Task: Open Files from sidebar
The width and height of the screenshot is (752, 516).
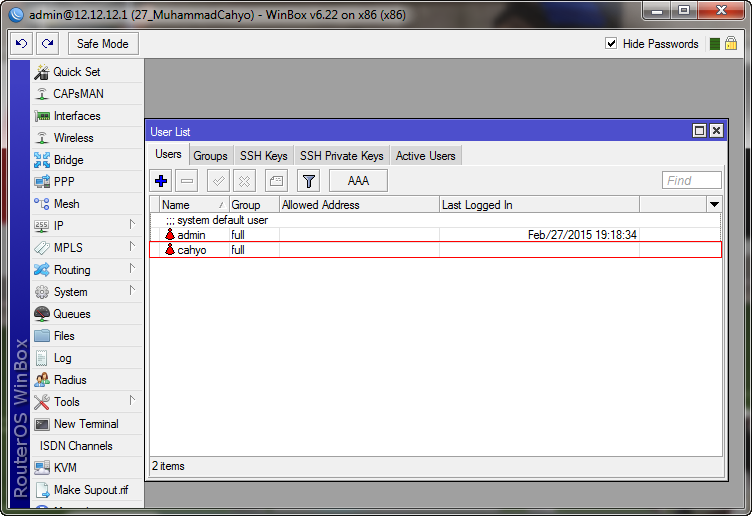Action: 87,336
